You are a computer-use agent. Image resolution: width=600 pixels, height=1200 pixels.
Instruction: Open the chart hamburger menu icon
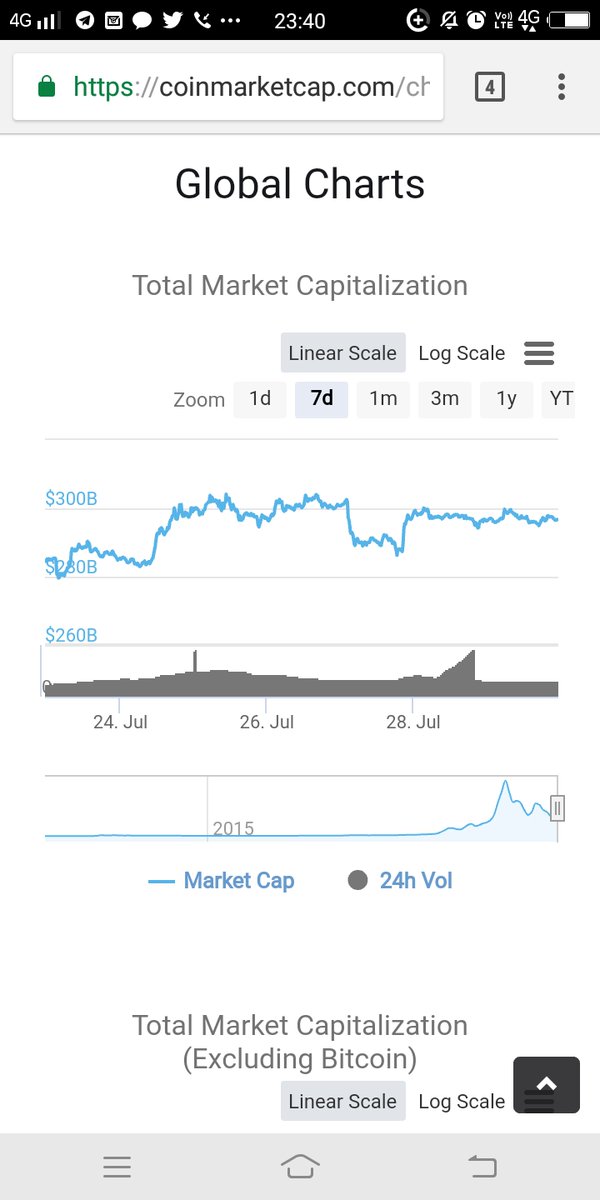coord(539,353)
